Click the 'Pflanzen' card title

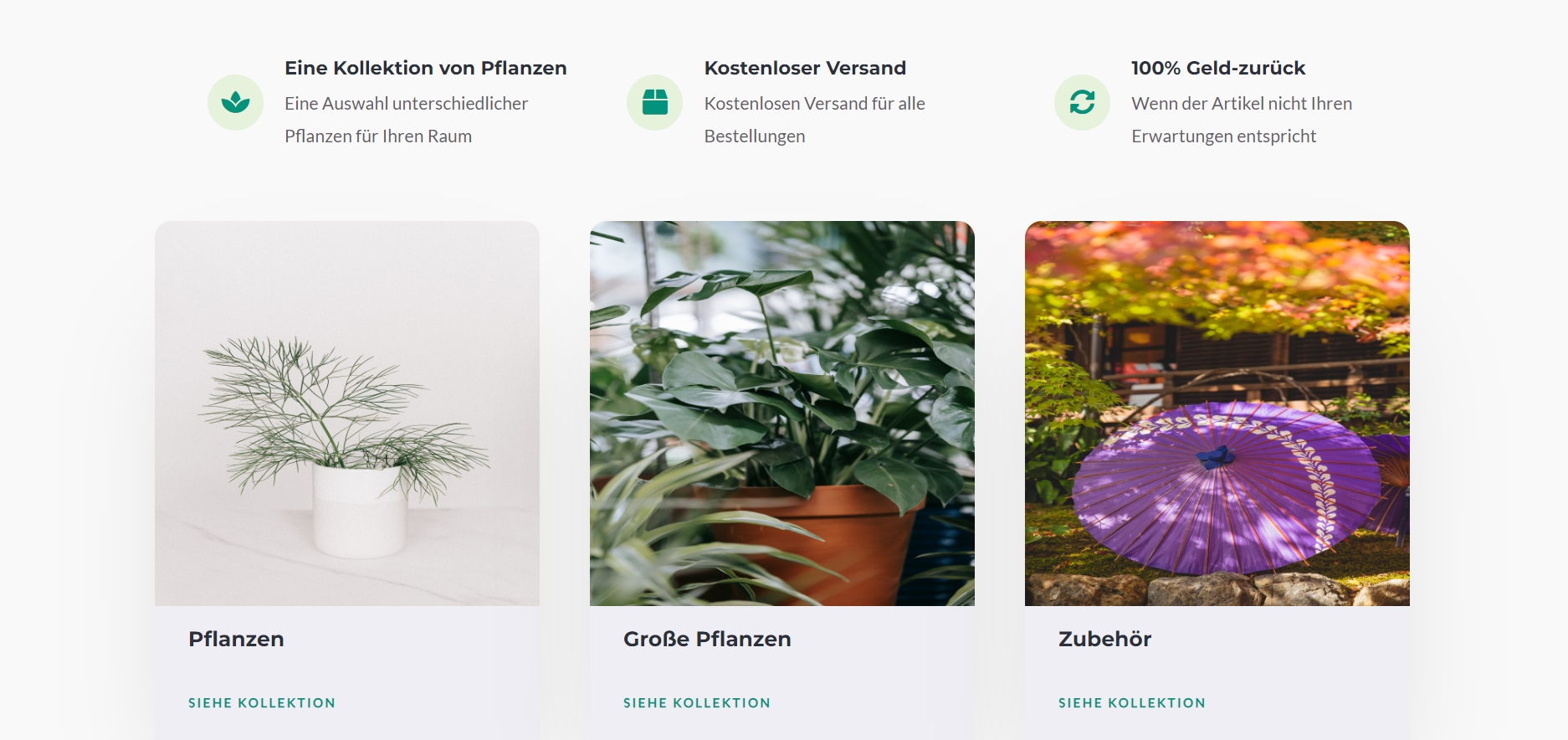click(236, 639)
